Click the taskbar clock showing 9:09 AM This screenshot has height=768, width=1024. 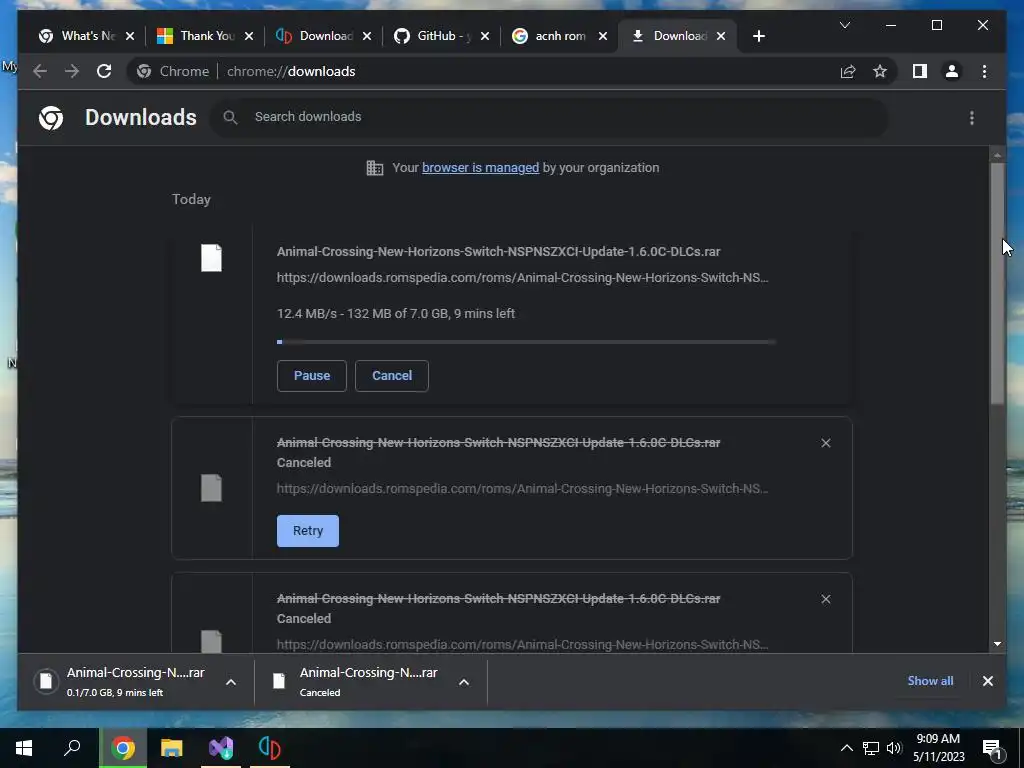[x=938, y=748]
